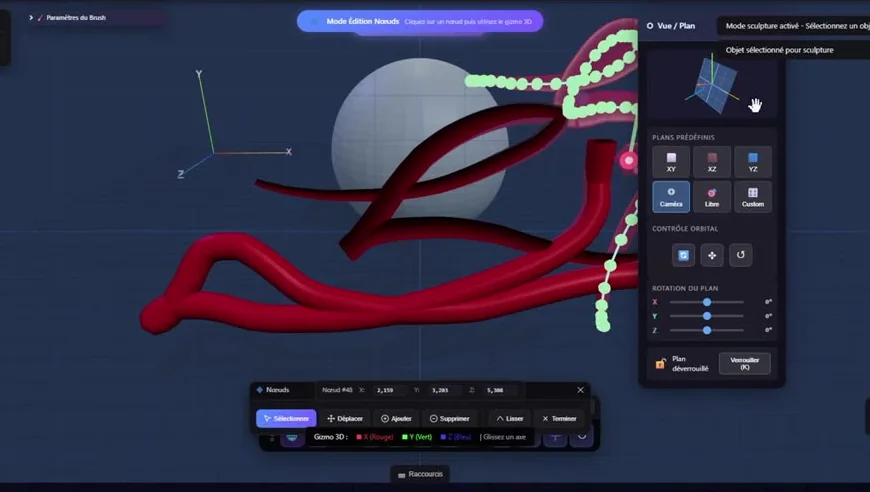Click the 'Mode sculpture activé' notification
This screenshot has width=870, height=492.
(795, 26)
